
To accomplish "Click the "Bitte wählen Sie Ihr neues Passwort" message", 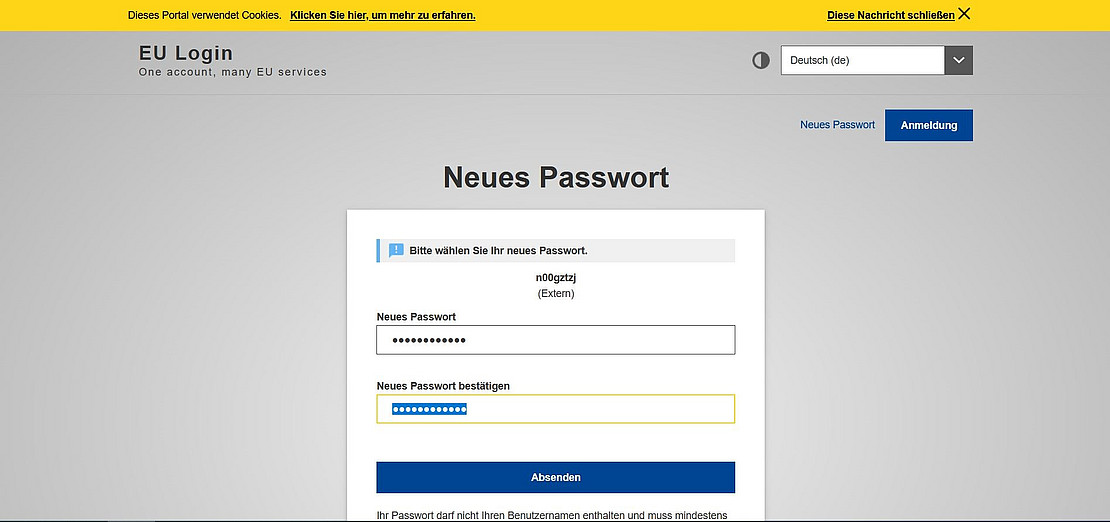I will 498,250.
